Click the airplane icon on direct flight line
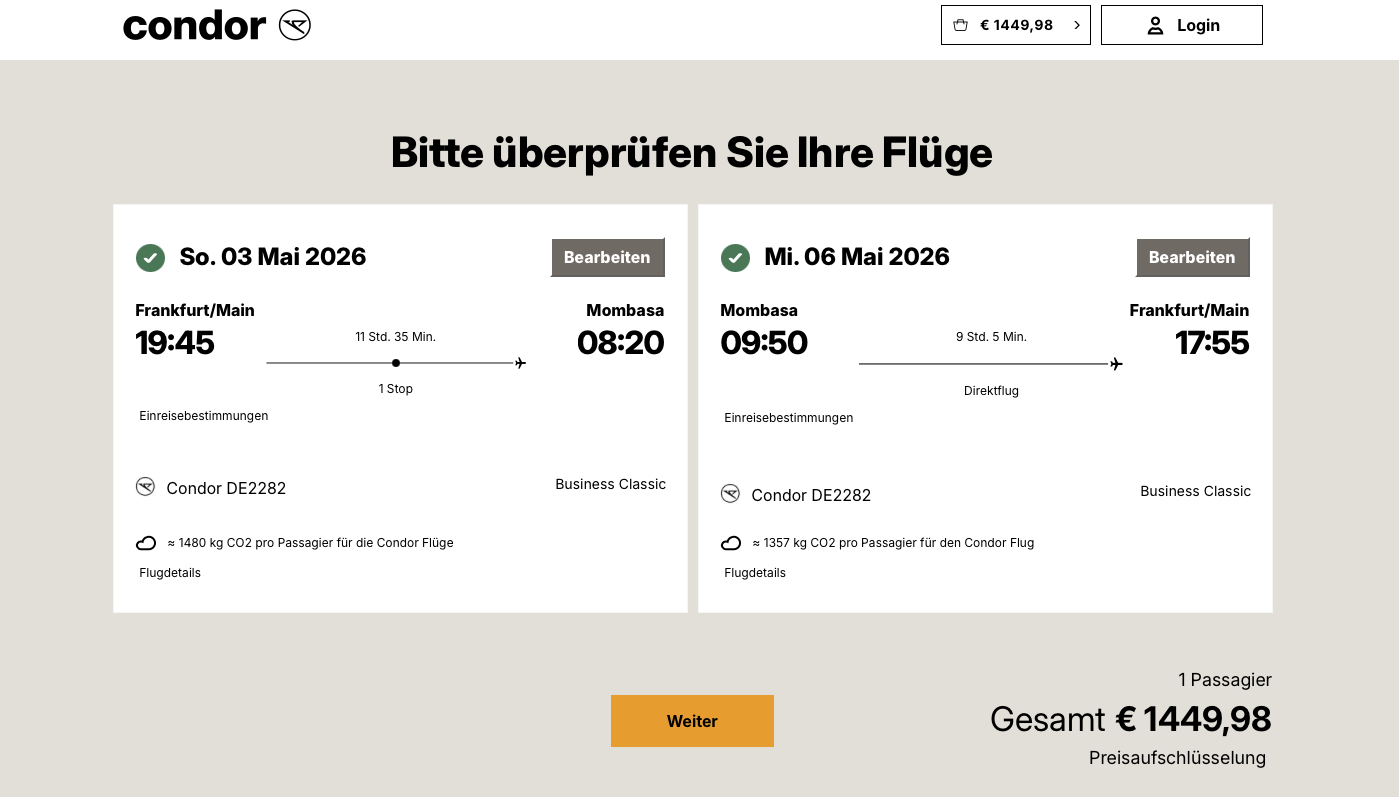This screenshot has height=797, width=1399. (x=1116, y=364)
